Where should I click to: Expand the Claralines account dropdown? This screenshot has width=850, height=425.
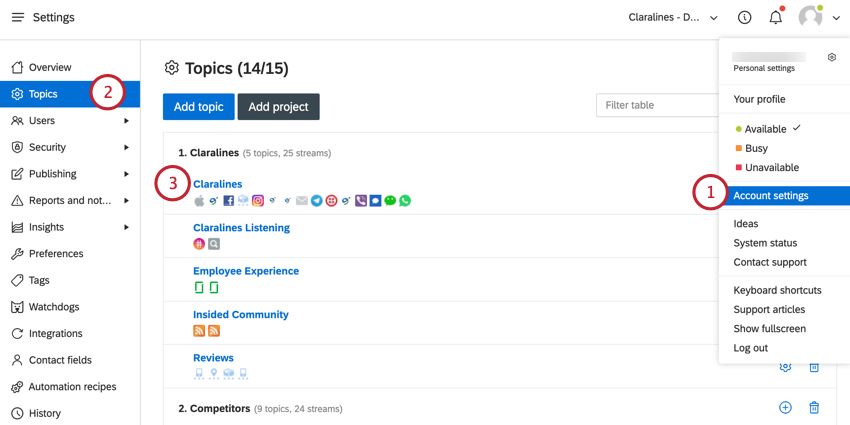pos(672,18)
